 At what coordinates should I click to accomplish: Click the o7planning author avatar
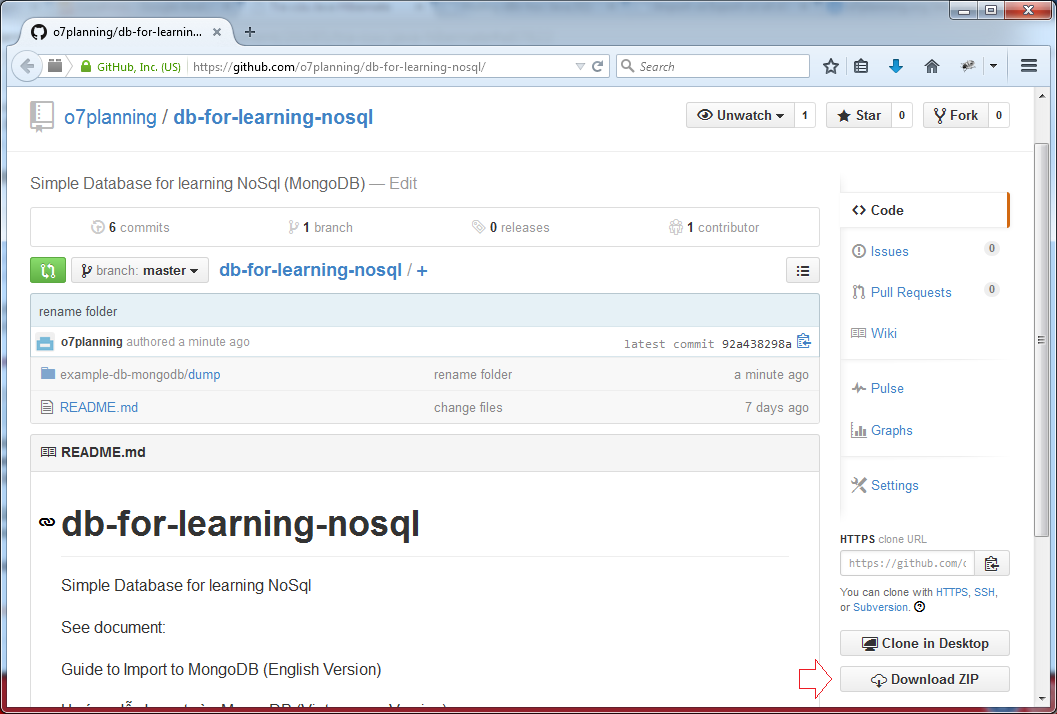tap(45, 342)
